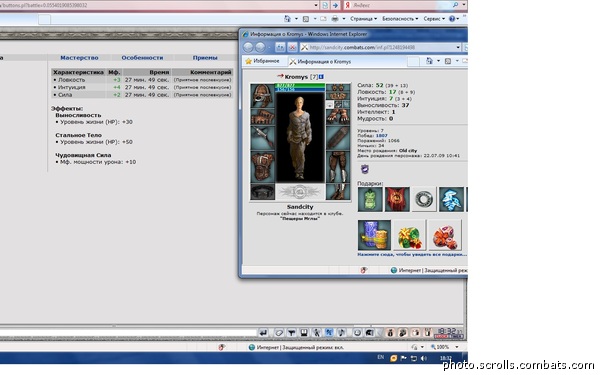Click the shield equipment slot
Screen dimensions: 600x375
(338, 138)
